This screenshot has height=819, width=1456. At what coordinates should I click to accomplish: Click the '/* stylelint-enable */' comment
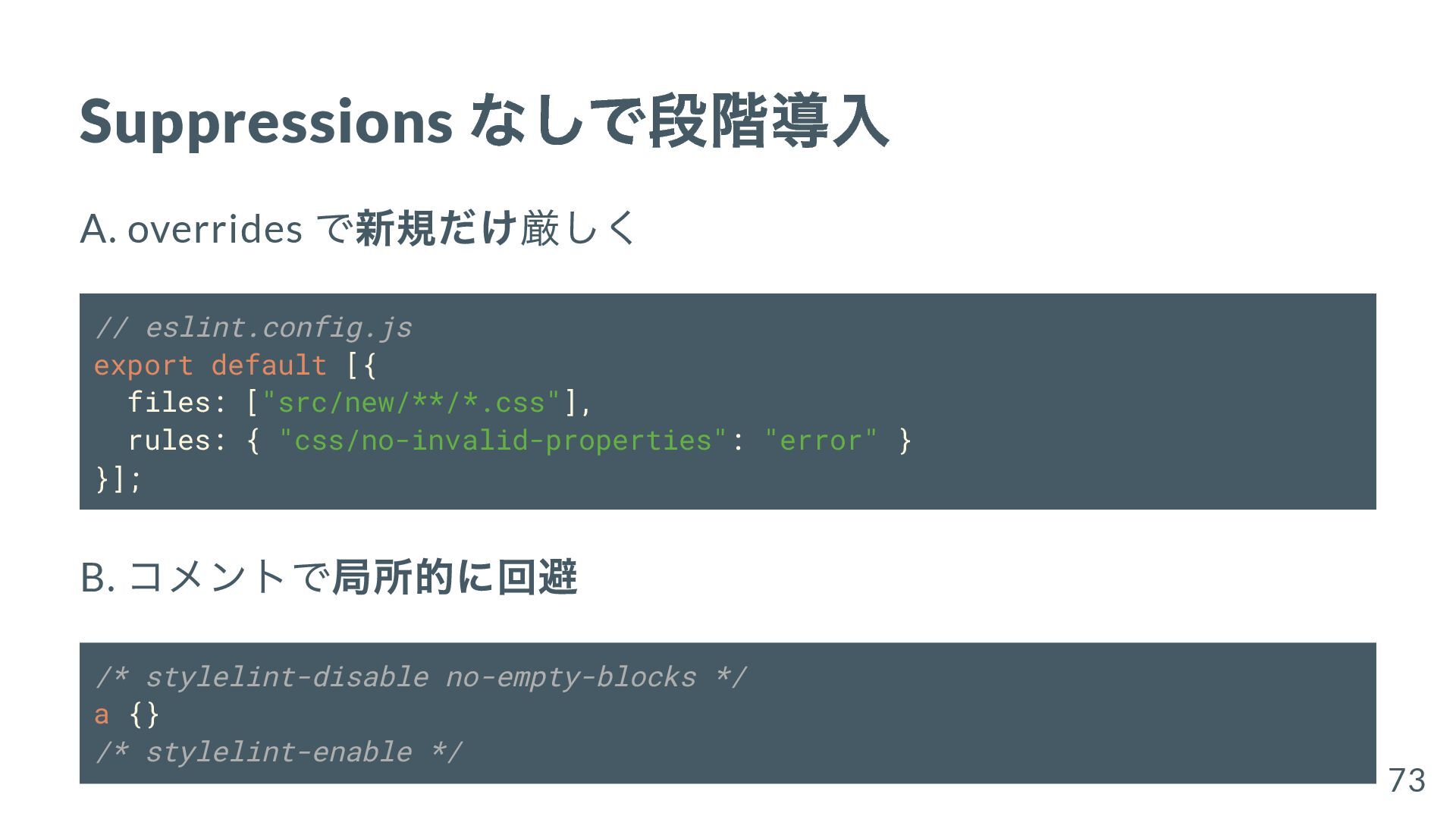click(x=279, y=752)
